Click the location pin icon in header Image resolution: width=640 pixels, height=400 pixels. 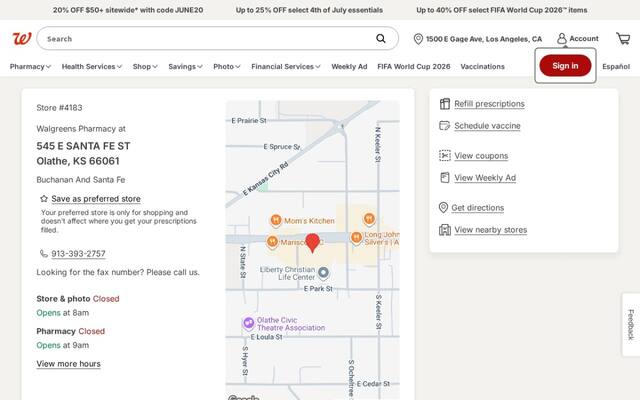(x=418, y=39)
